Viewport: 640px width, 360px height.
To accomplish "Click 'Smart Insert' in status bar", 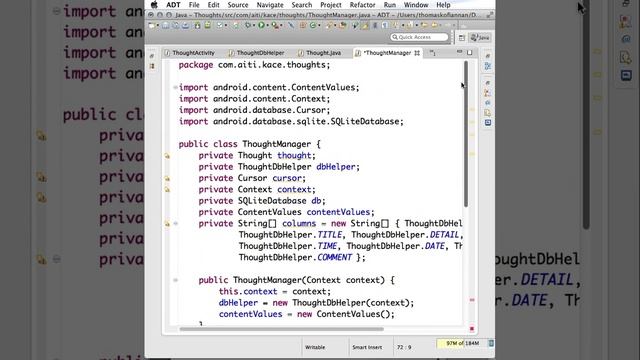I will coord(367,347).
